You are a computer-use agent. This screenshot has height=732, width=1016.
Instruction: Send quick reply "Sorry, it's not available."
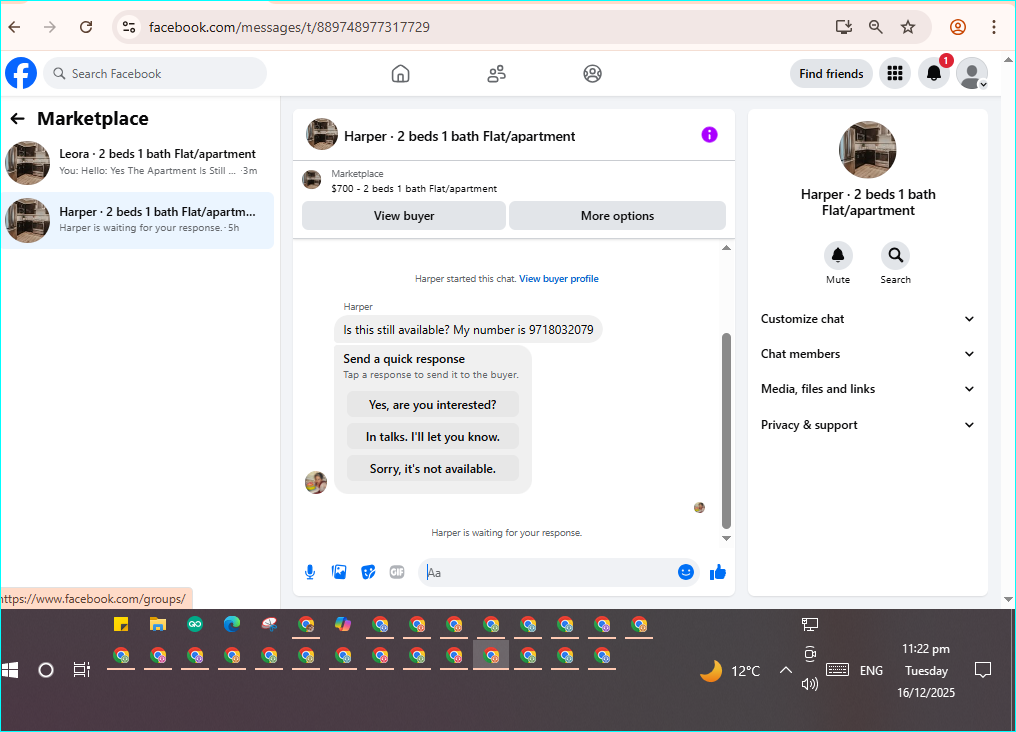433,468
